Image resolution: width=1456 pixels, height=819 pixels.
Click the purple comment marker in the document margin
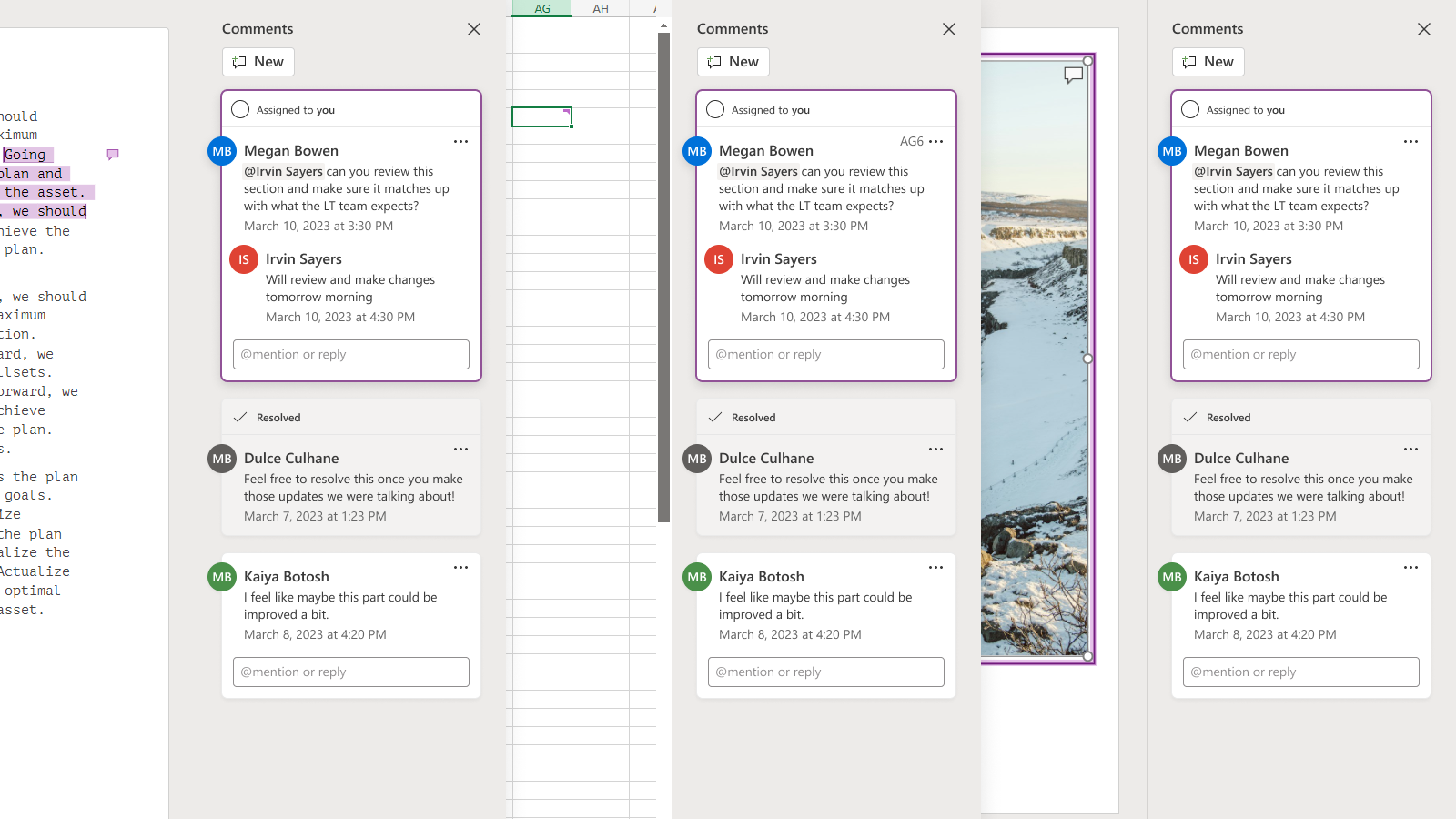point(113,155)
